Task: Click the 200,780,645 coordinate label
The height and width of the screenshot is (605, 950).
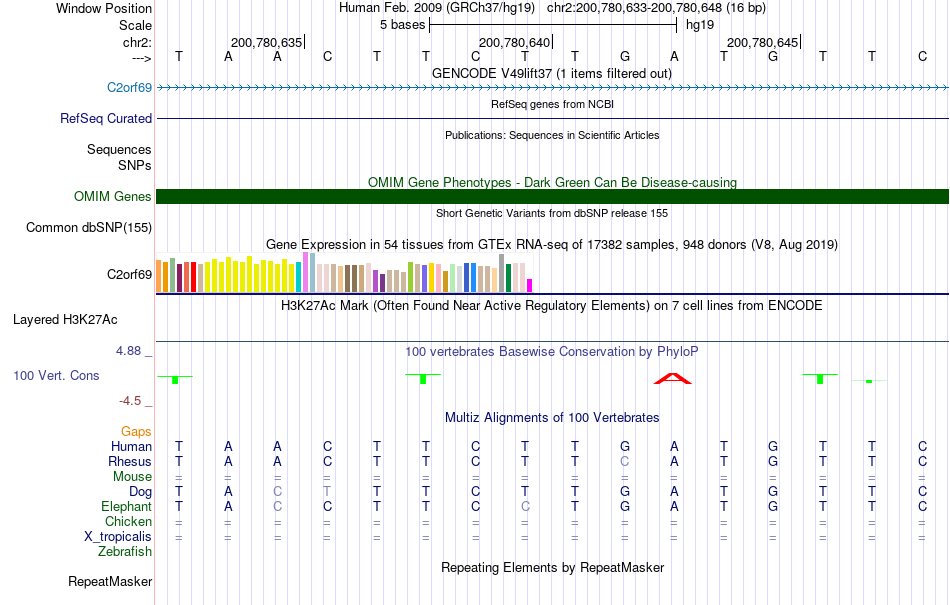Action: [x=762, y=42]
